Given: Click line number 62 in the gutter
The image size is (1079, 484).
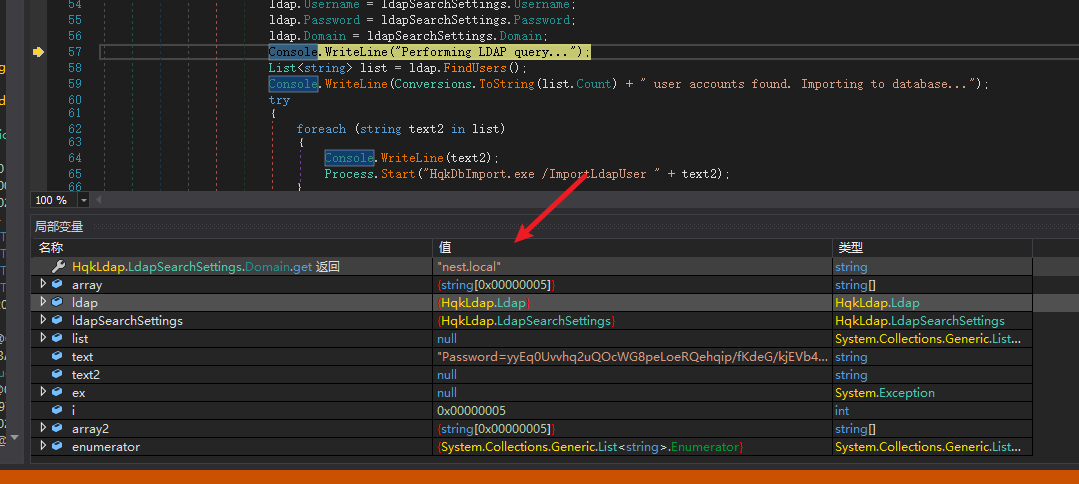Looking at the screenshot, I should pyautogui.click(x=74, y=129).
